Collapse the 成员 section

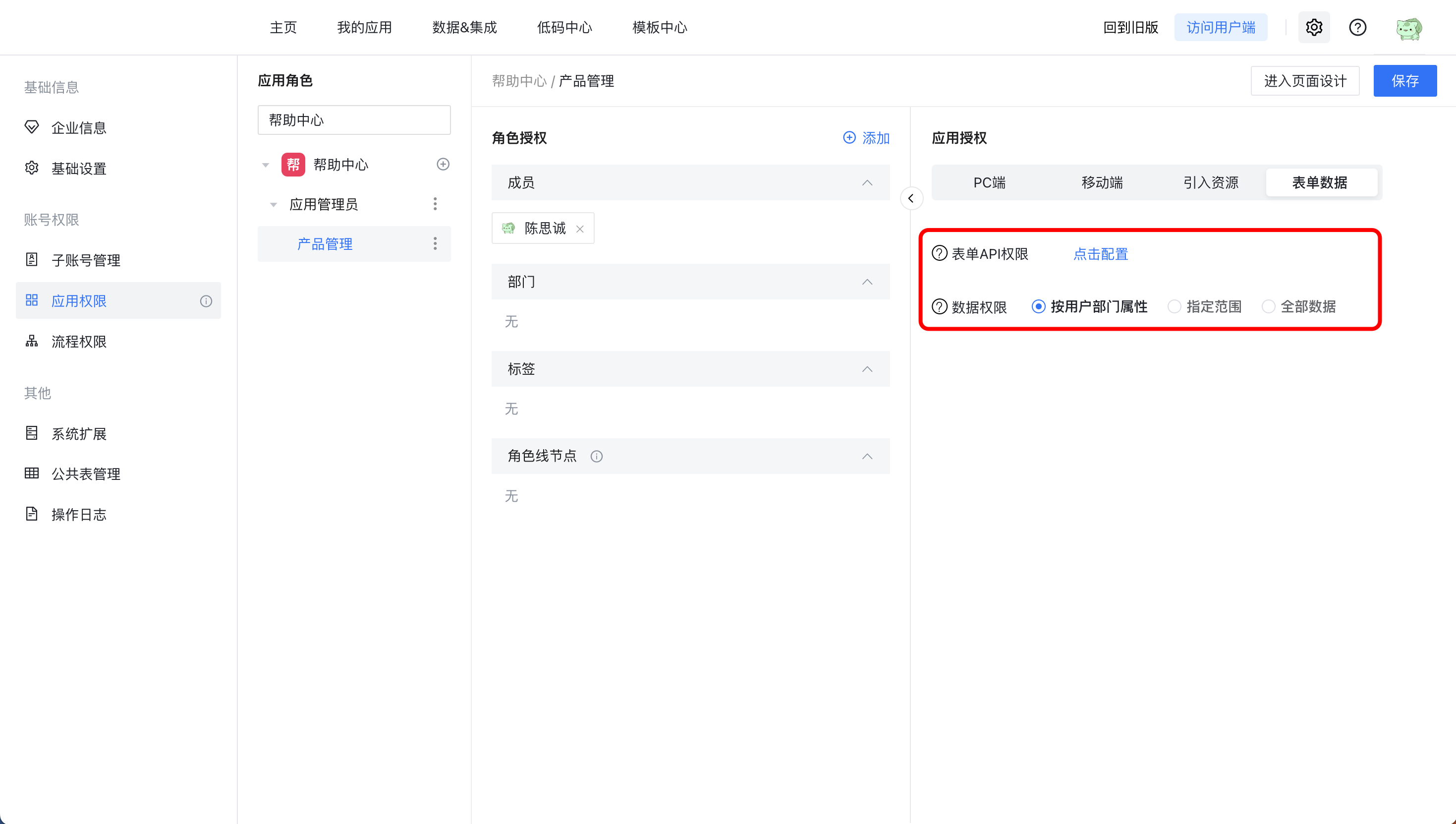867,183
